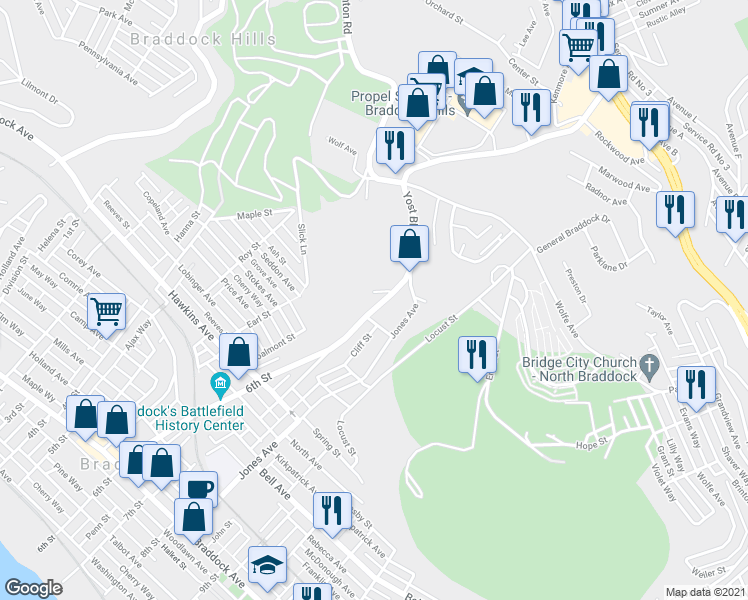Select the Slick Ln street label
Viewport: 748px width, 600px height.
point(301,239)
